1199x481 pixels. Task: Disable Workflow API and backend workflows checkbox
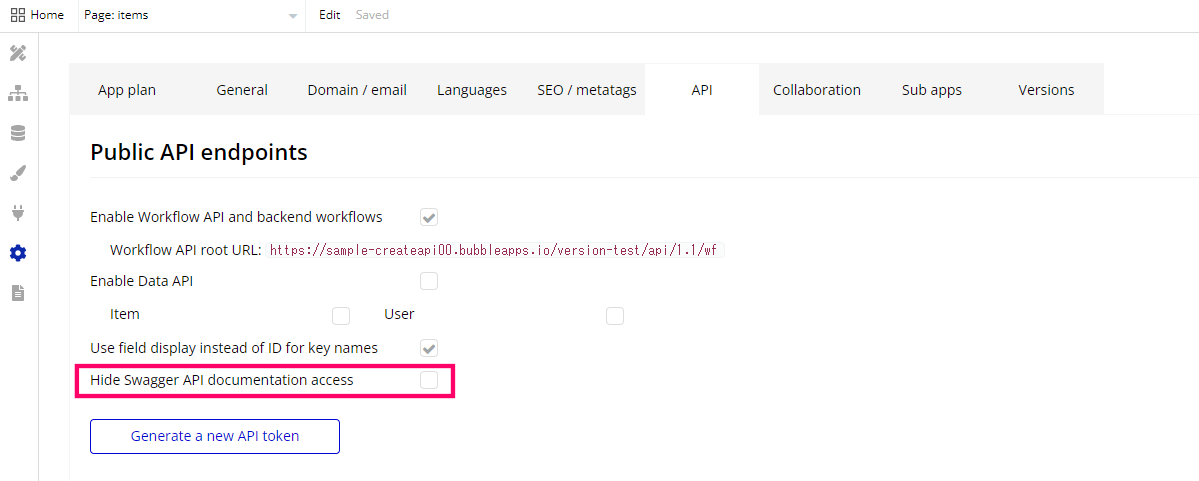[429, 217]
